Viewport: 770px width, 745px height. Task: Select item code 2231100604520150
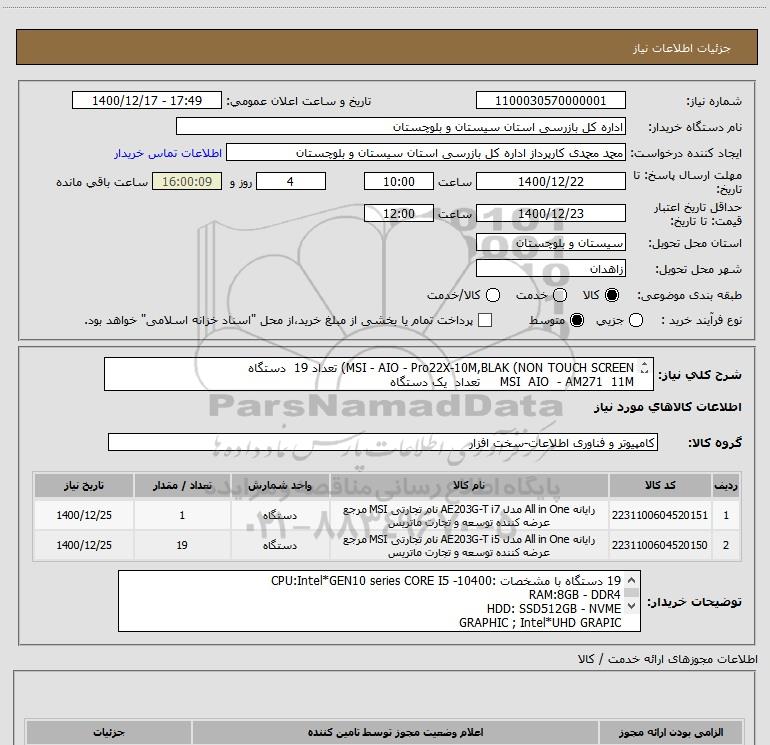coord(660,545)
